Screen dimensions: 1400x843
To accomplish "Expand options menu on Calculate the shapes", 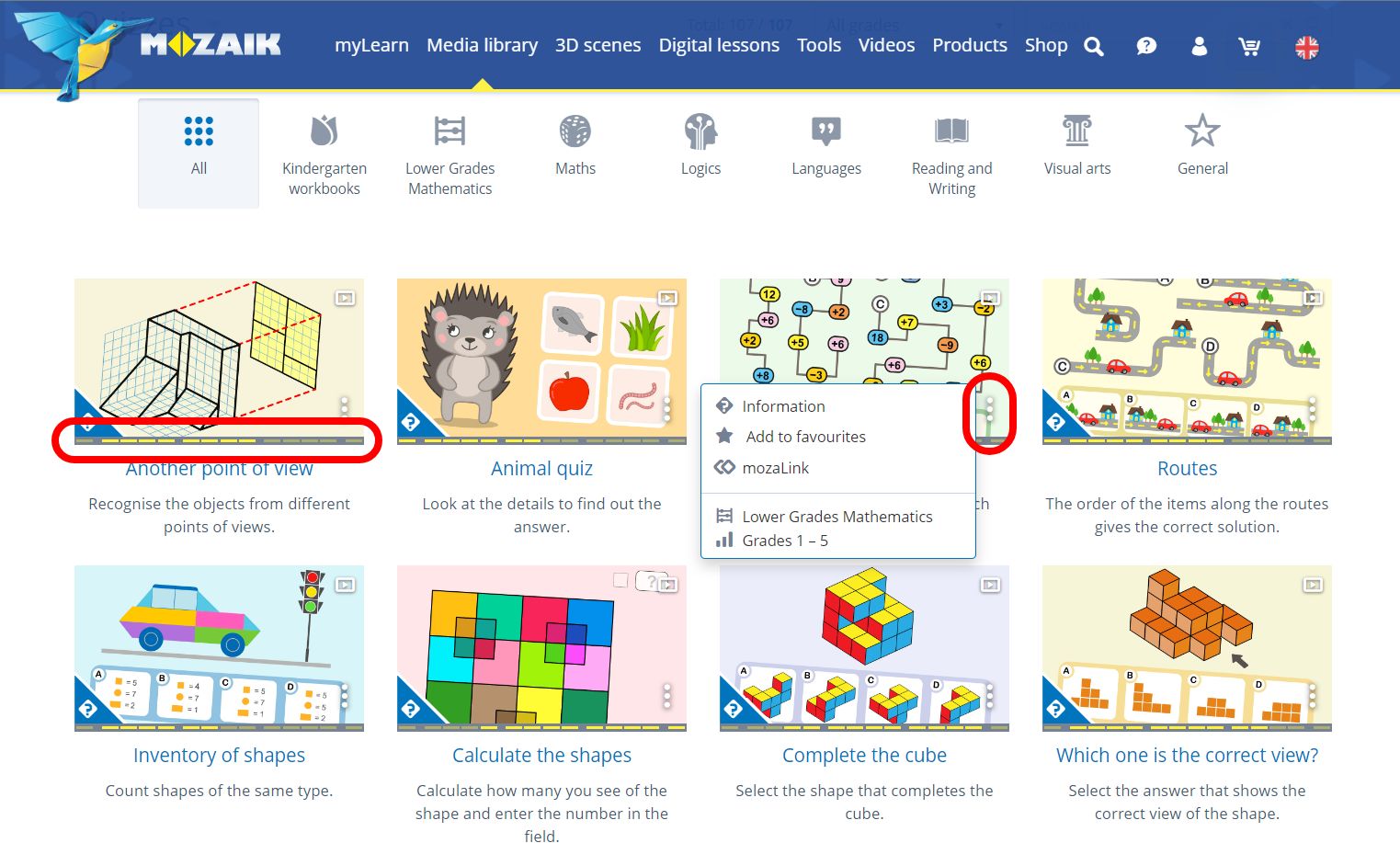I will pyautogui.click(x=667, y=696).
